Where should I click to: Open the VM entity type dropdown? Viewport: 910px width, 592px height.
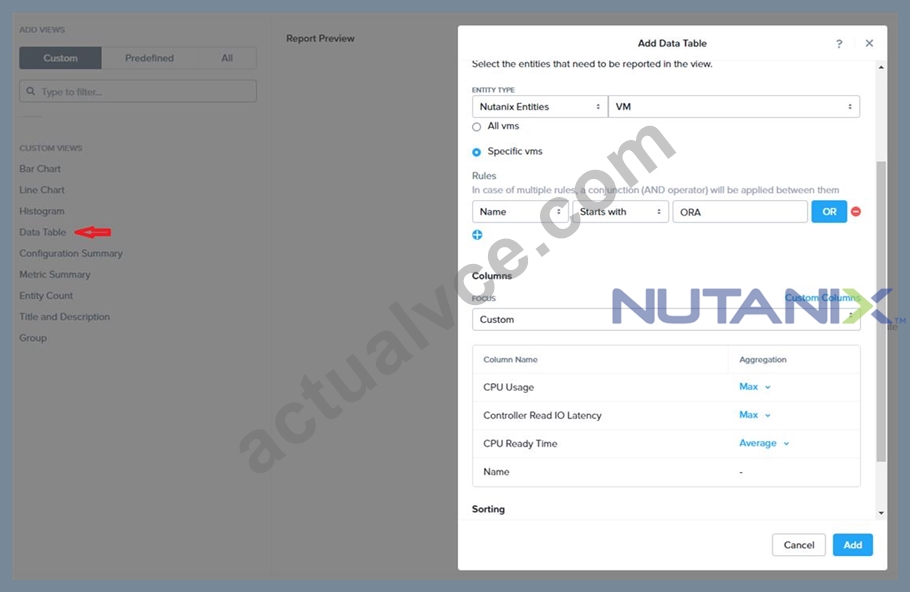[734, 107]
